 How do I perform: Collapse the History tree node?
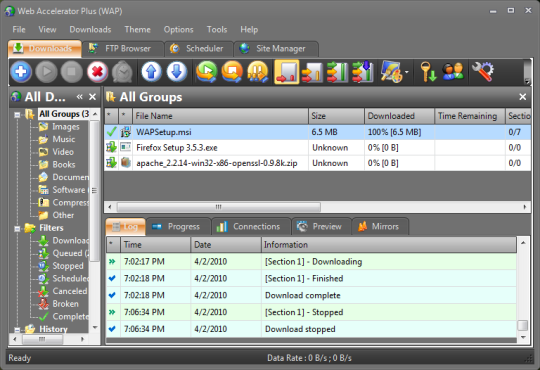pos(17,329)
